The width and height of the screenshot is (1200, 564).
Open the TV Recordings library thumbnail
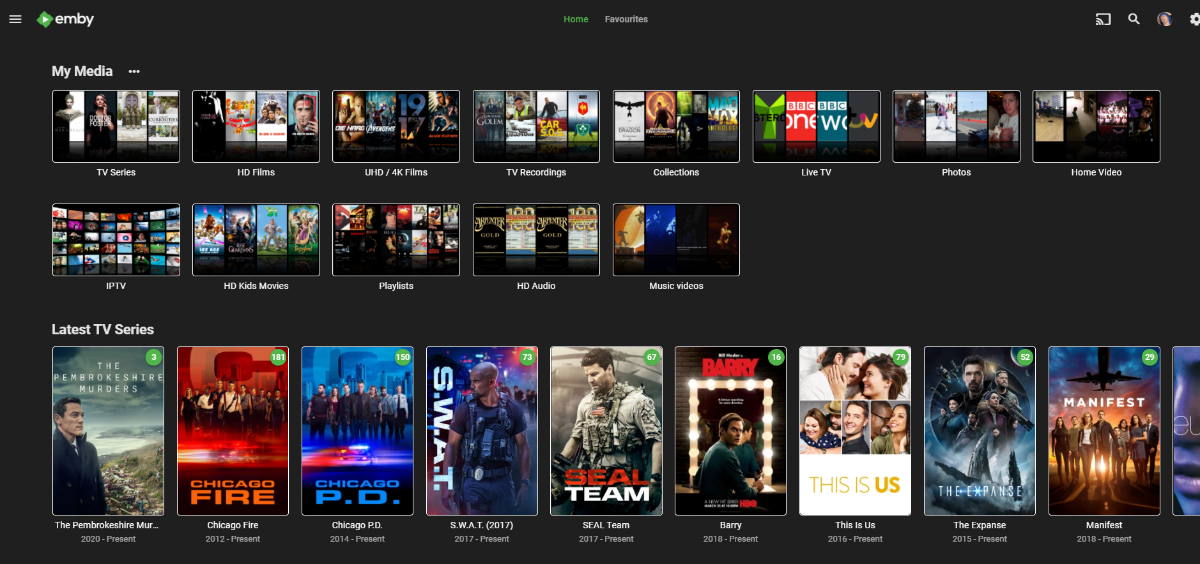coord(536,126)
